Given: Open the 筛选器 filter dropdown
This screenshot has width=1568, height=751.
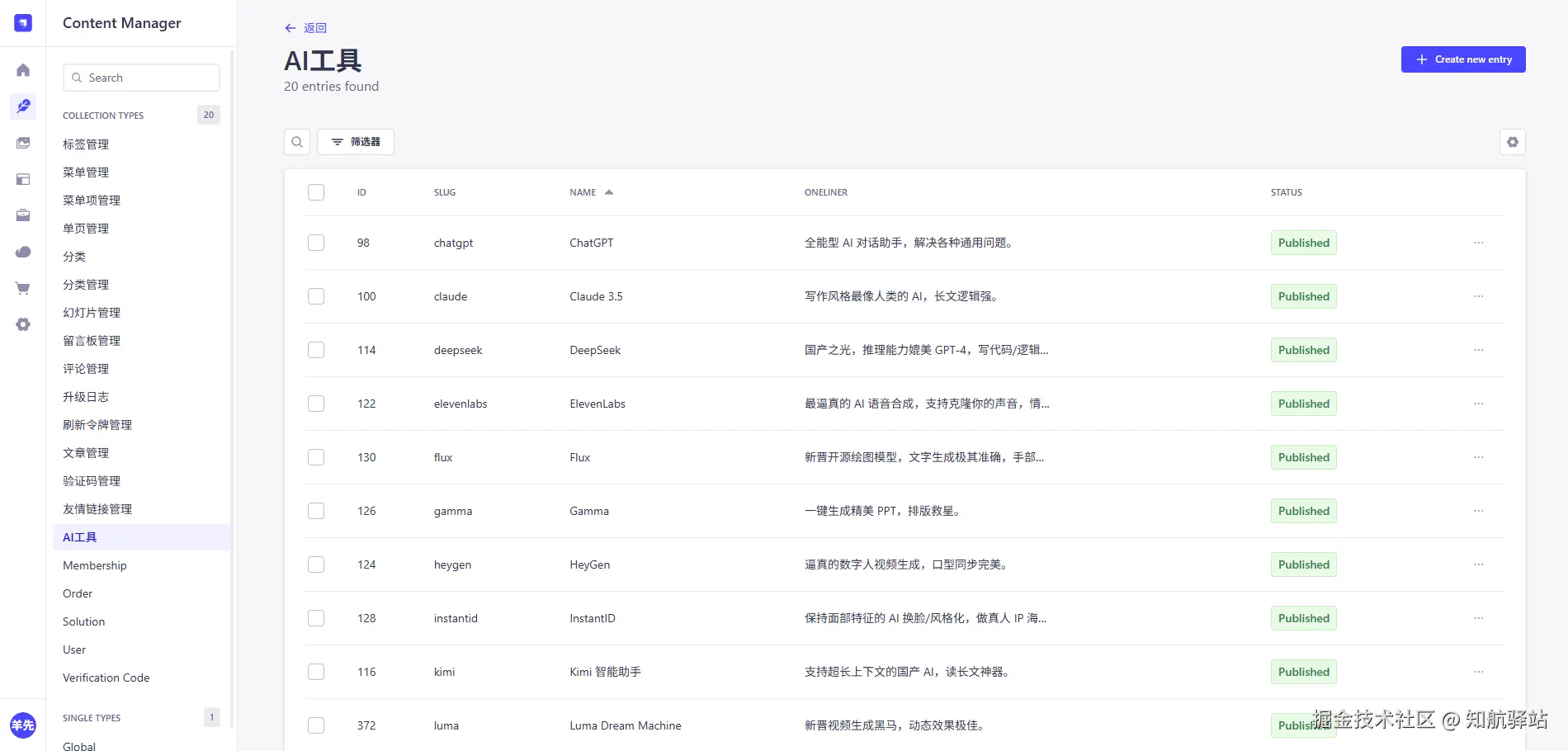Looking at the screenshot, I should coord(356,142).
